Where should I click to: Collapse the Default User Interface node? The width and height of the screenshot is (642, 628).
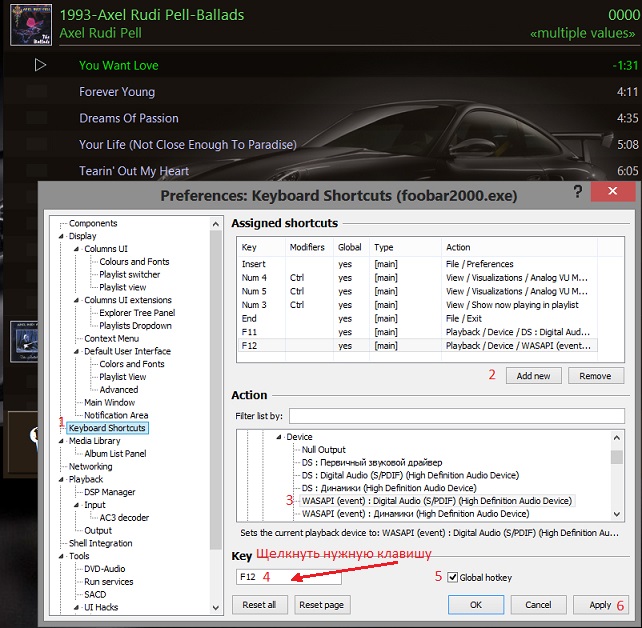click(76, 351)
